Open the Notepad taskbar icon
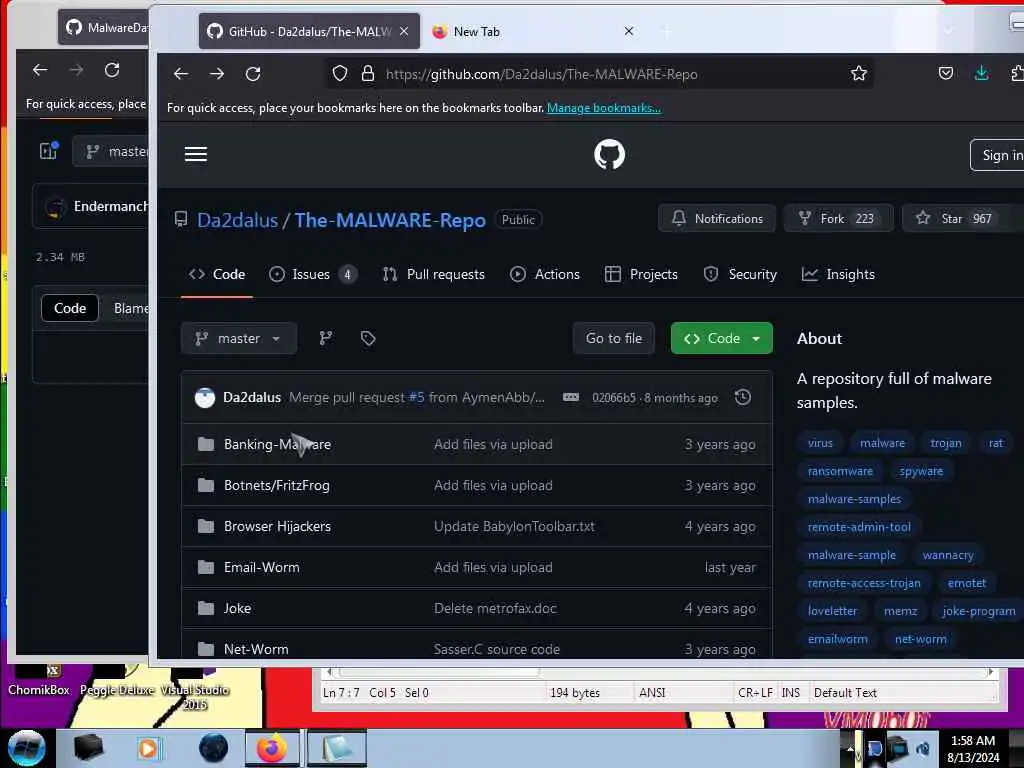Image resolution: width=1024 pixels, height=768 pixels. [336, 748]
